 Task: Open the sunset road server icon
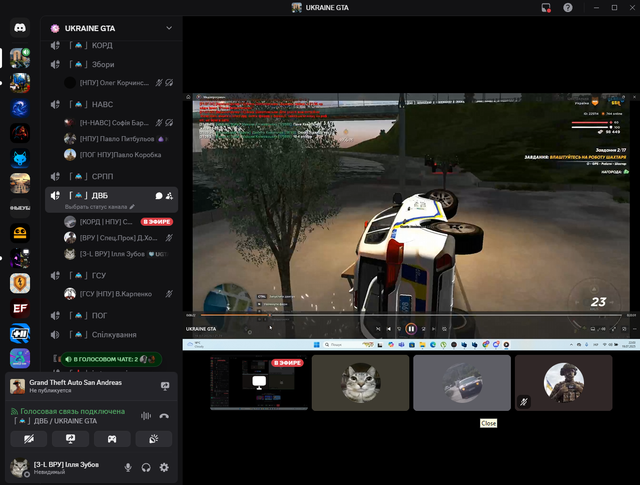tap(20, 183)
